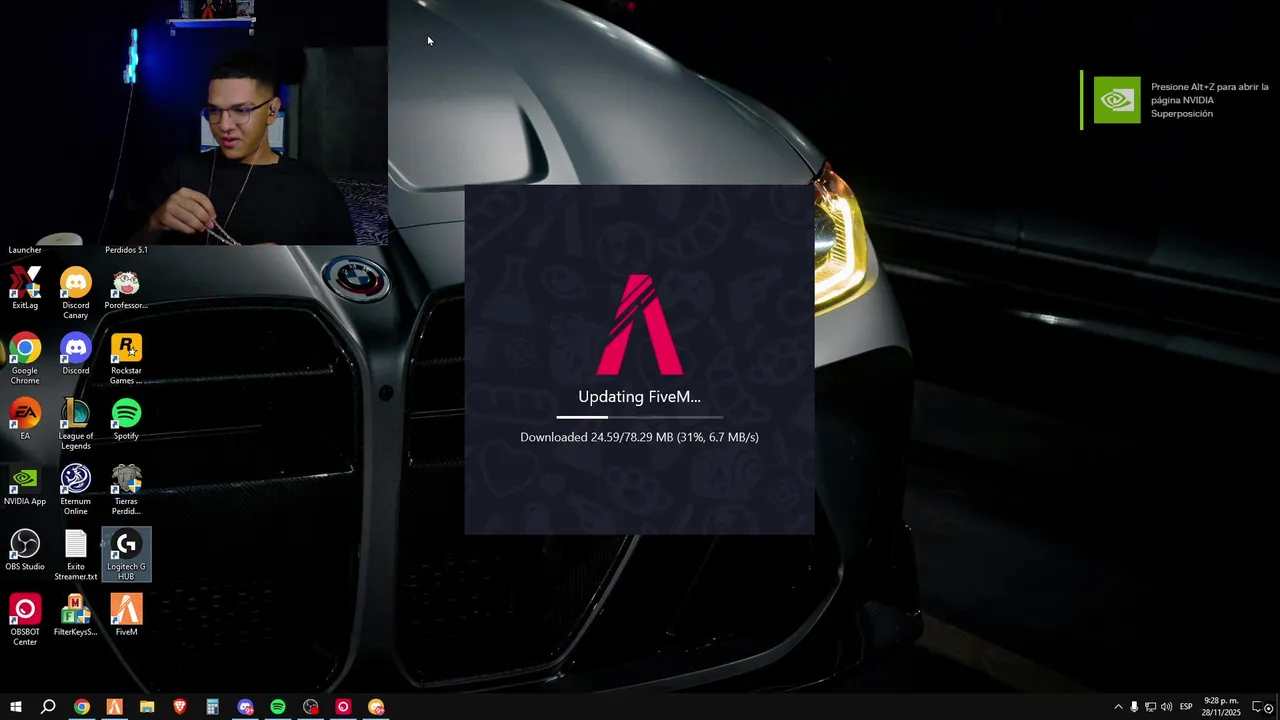Open clock and date flyout
1280x720 pixels.
[x=1221, y=707]
